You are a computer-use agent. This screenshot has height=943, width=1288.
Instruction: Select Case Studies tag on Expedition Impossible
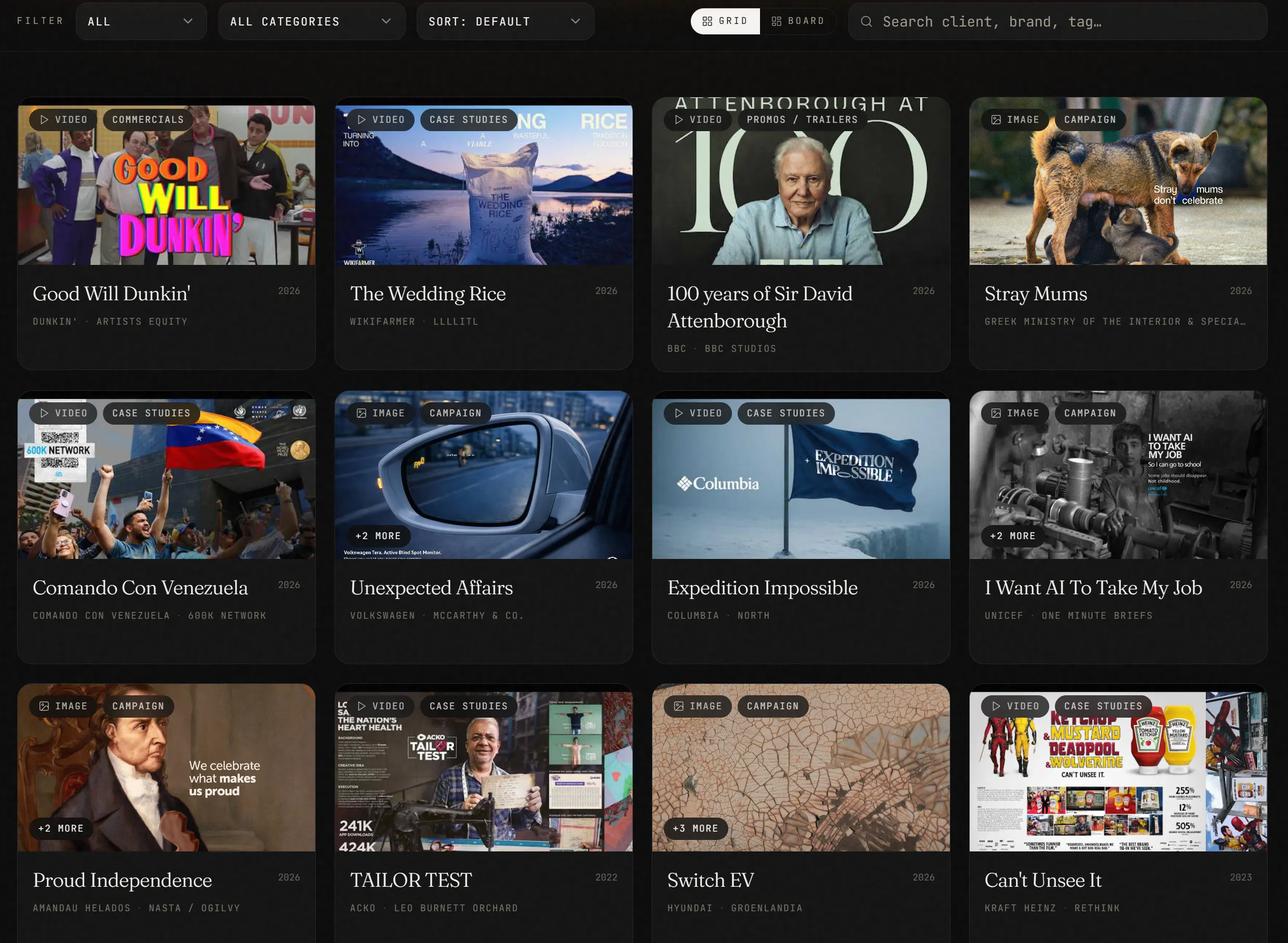pos(785,413)
